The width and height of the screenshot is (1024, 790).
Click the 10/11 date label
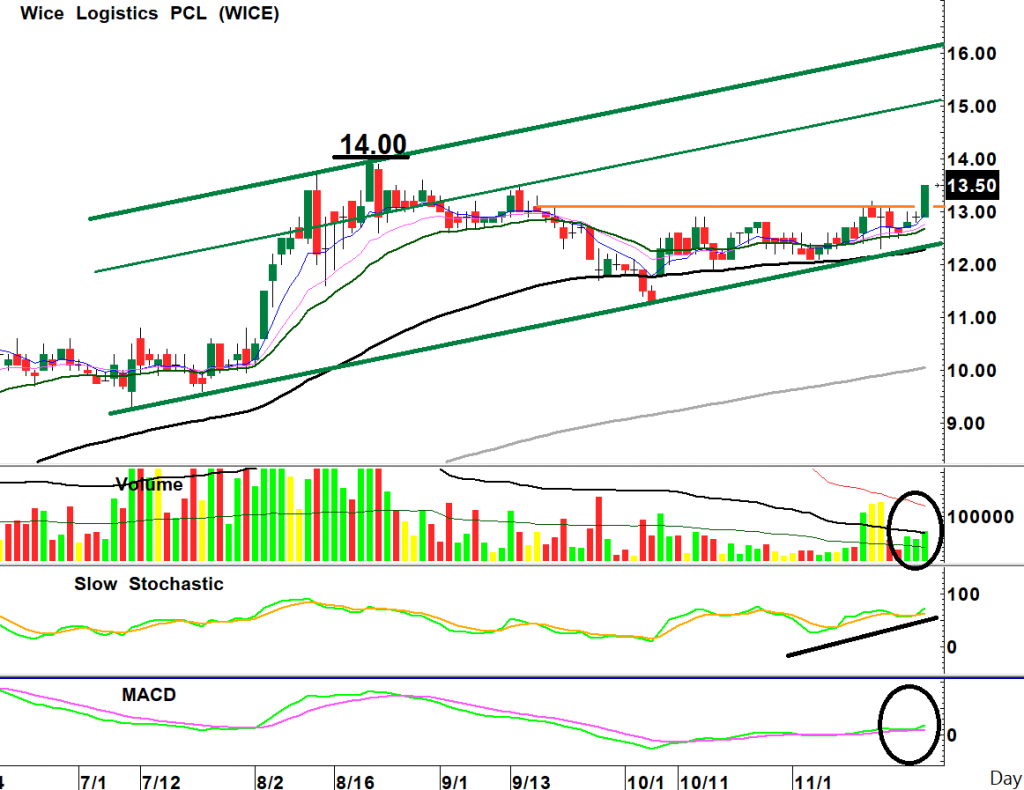tap(703, 782)
